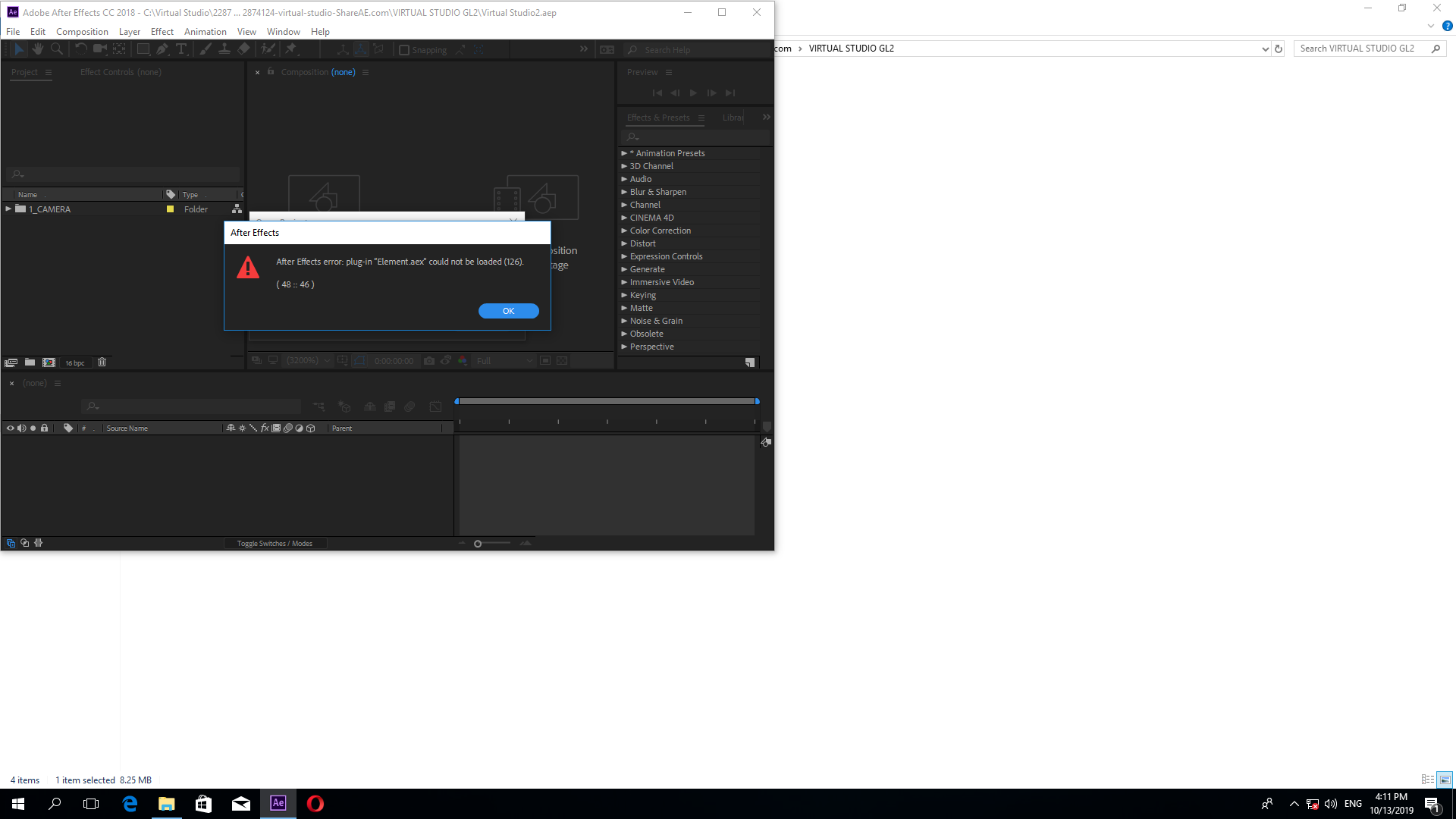Screen dimensions: 1456x819
Task: Expand the Color Correction effects category
Action: (625, 230)
